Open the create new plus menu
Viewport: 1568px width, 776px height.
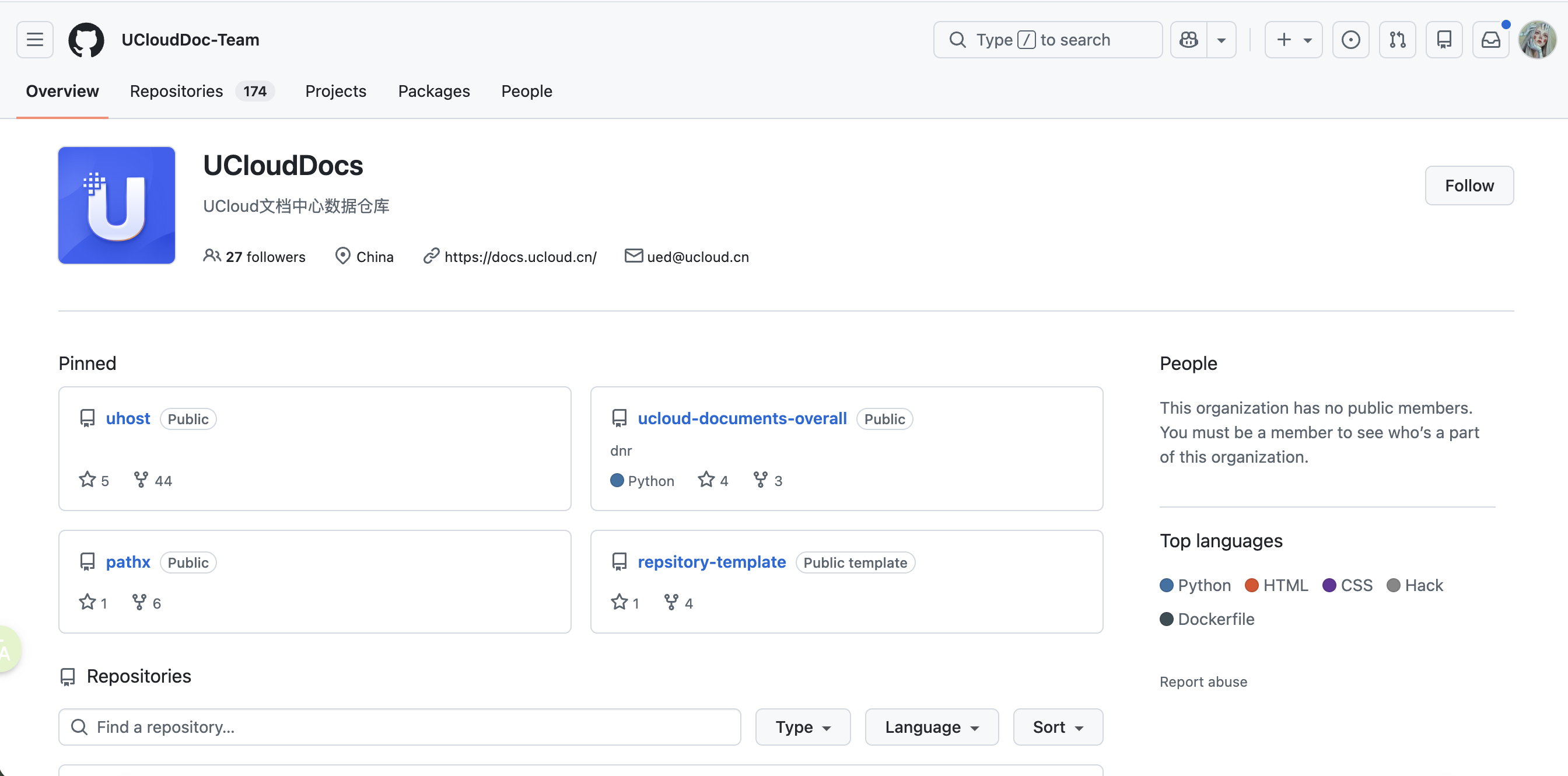click(1293, 40)
